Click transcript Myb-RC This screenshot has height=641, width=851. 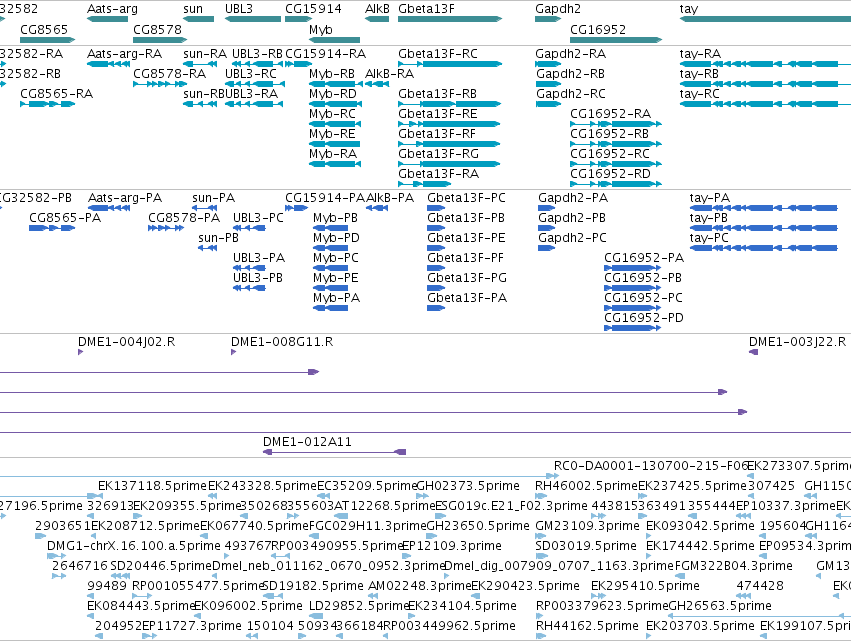point(335,124)
